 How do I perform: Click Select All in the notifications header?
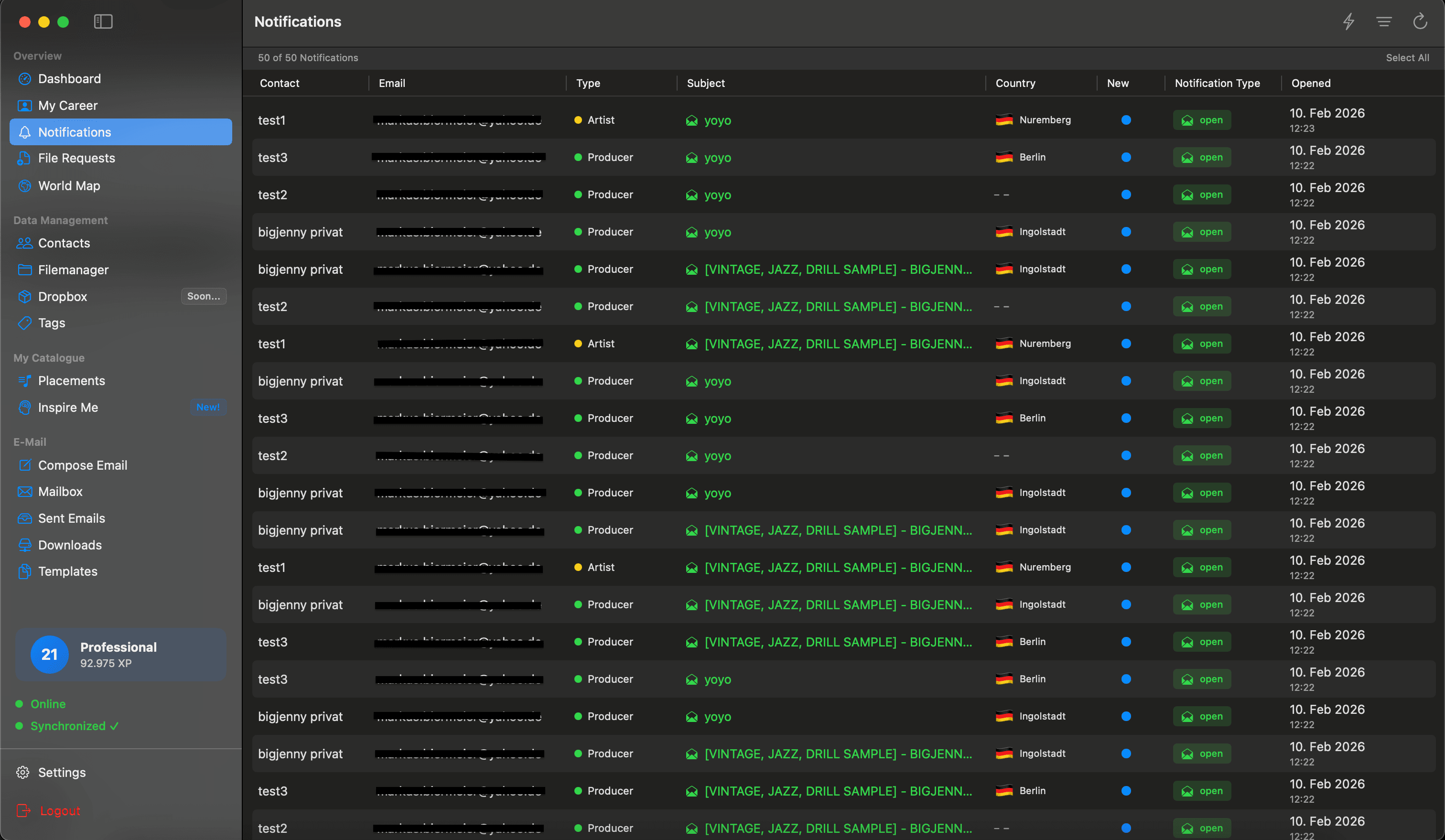click(1408, 57)
